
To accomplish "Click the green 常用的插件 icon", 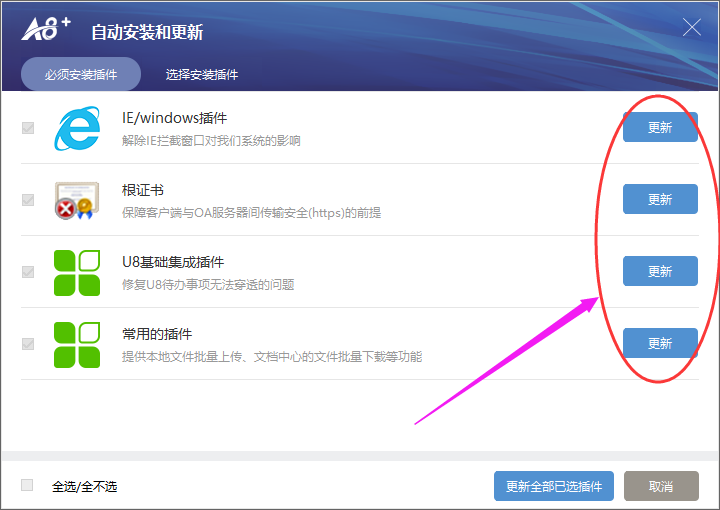I will pos(77,344).
